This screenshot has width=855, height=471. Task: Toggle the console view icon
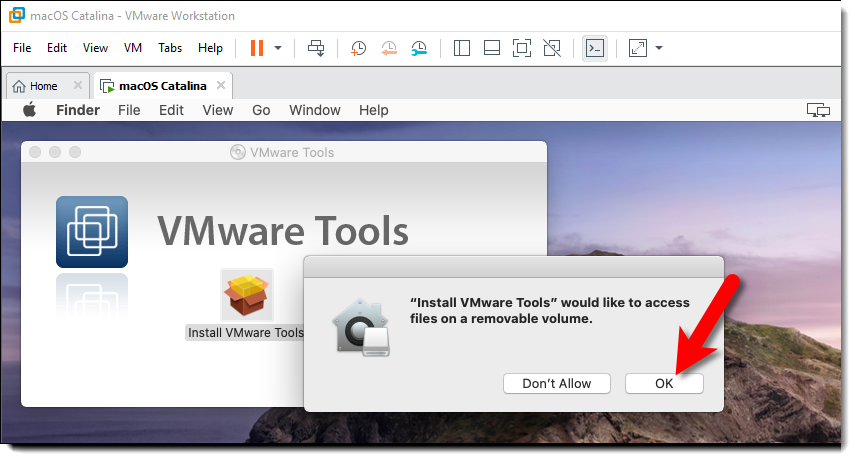click(595, 48)
